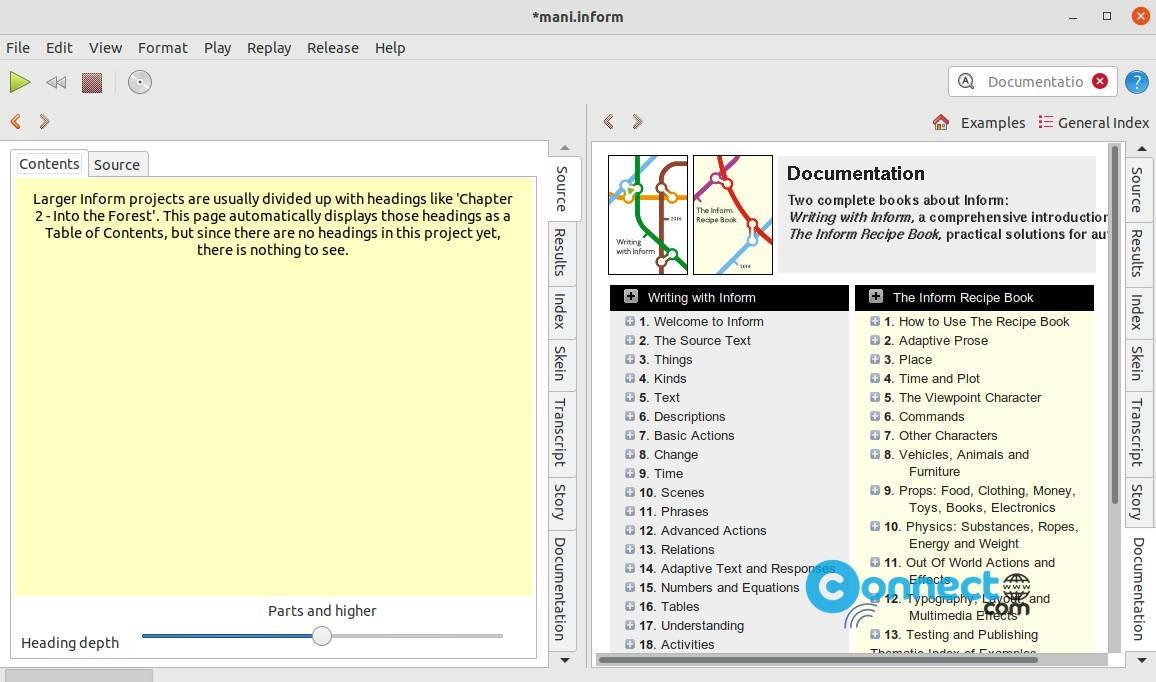Expand Recipe Book chapter 2 Adaptive Prose
Screen dimensions: 1156x682
coord(874,341)
